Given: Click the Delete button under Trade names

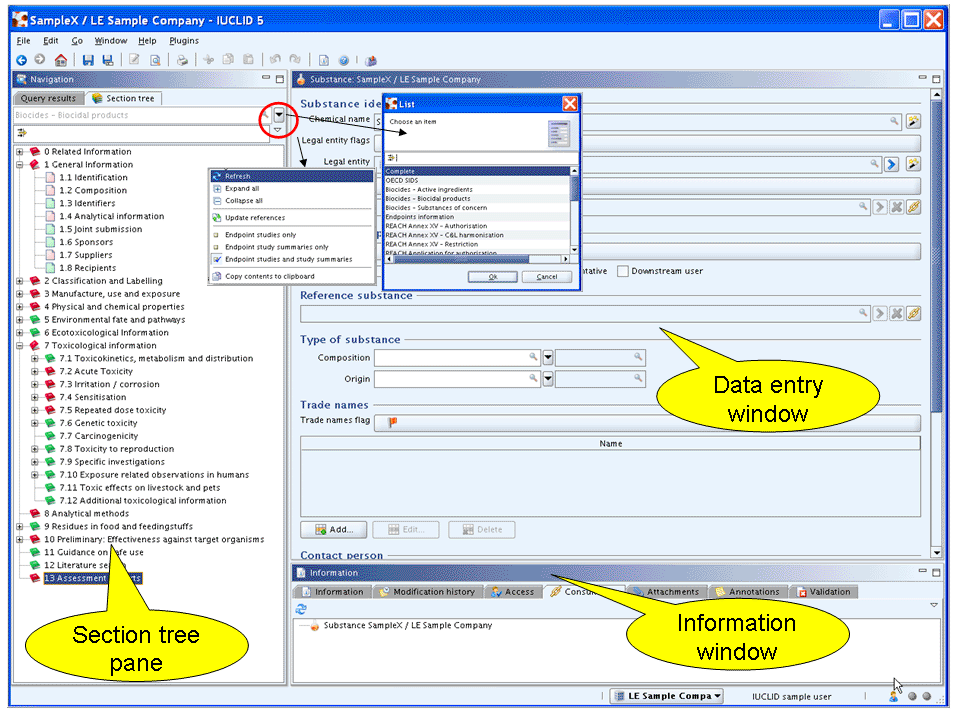Looking at the screenshot, I should coord(481,529).
